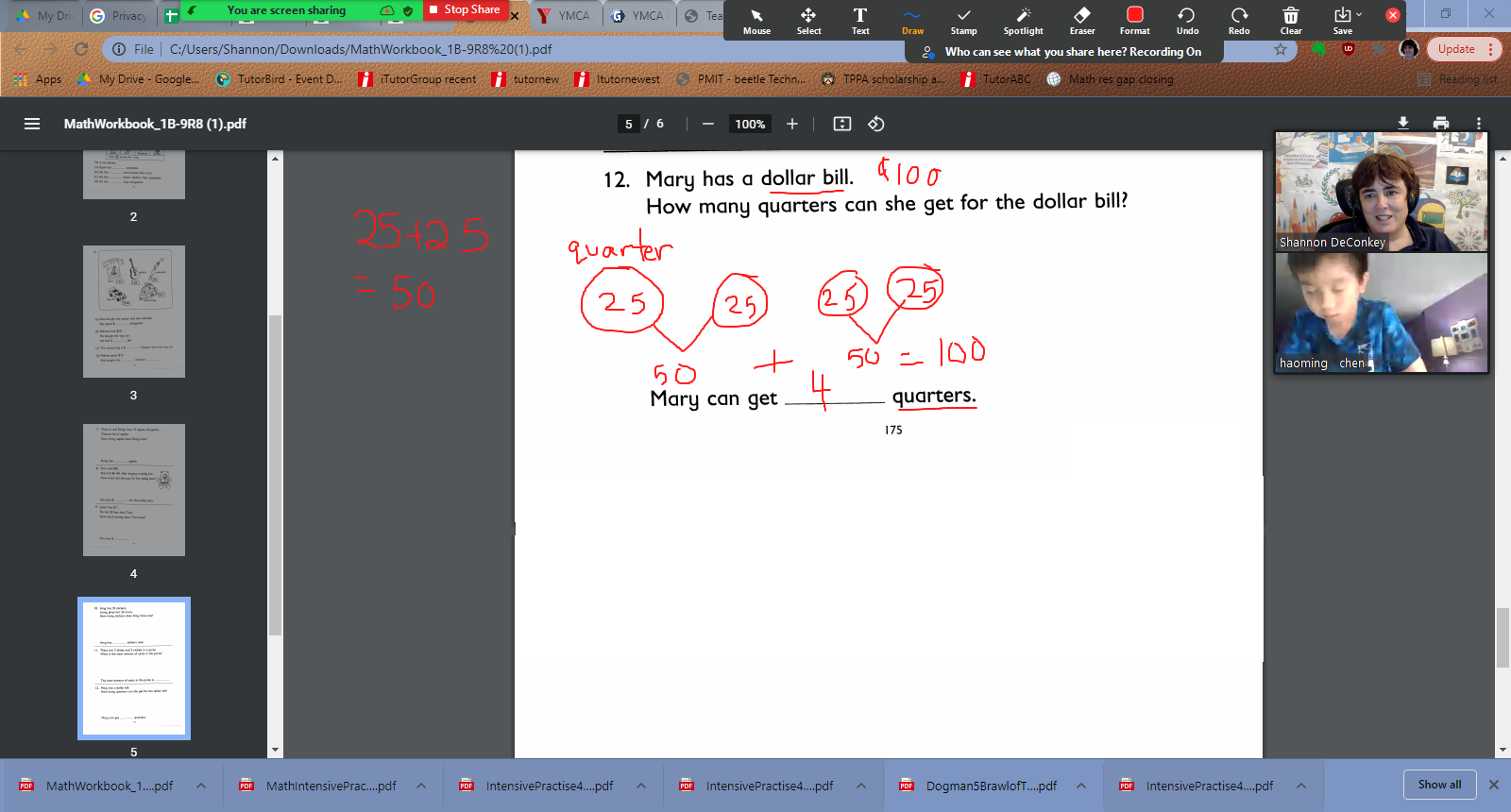
Task: Save the annotated screen
Action: pyautogui.click(x=1342, y=21)
